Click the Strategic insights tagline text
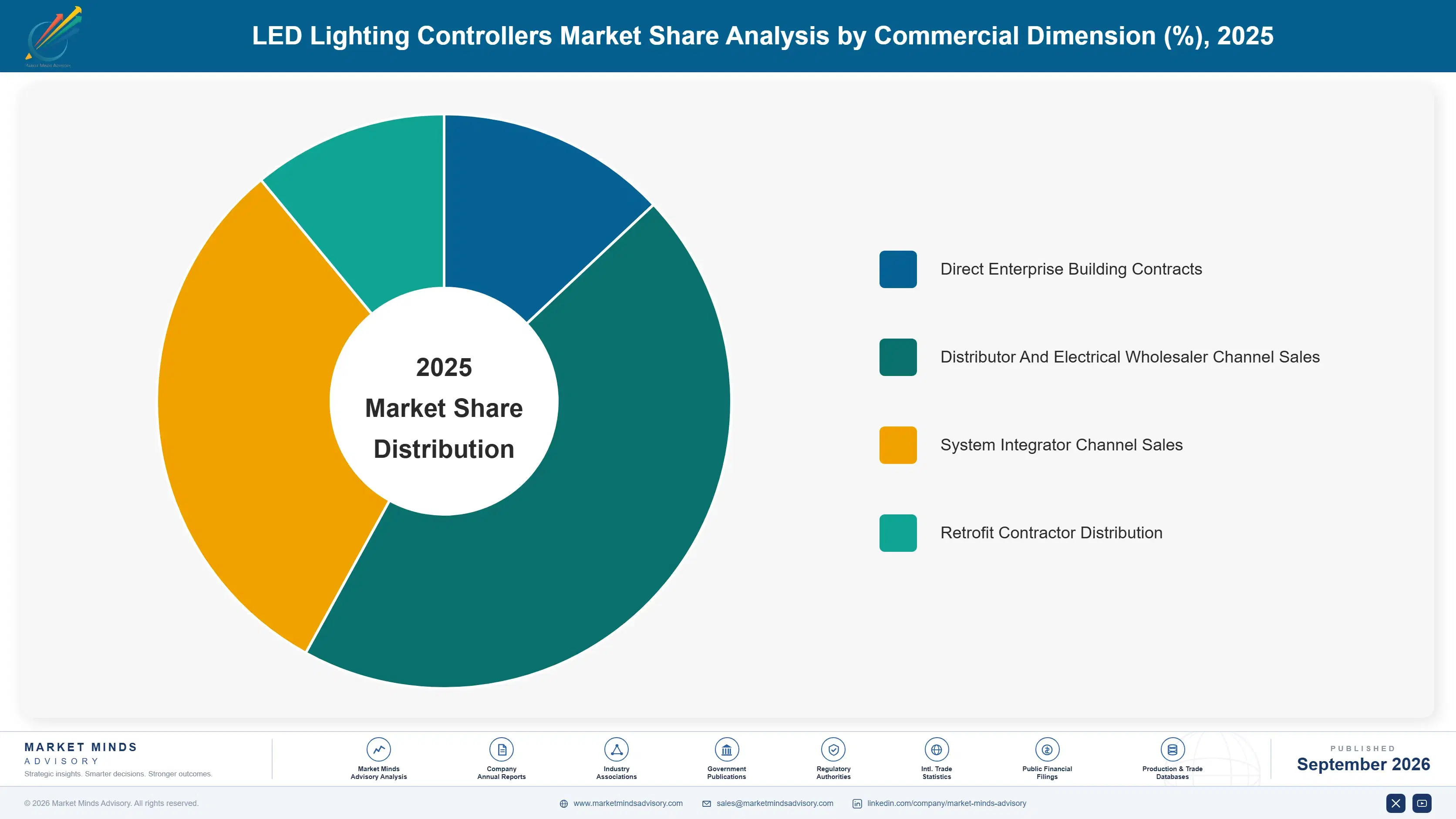 pos(118,774)
